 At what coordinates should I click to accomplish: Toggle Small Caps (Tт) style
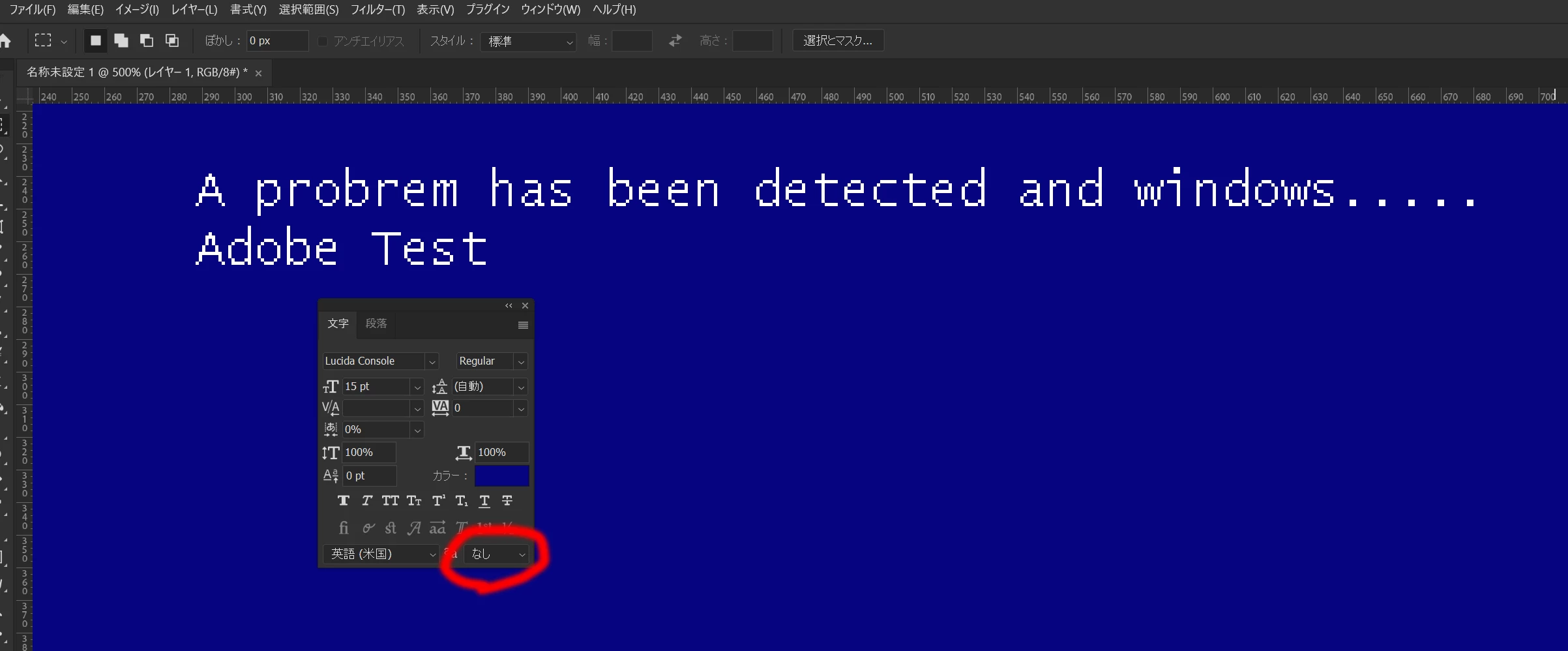[414, 500]
